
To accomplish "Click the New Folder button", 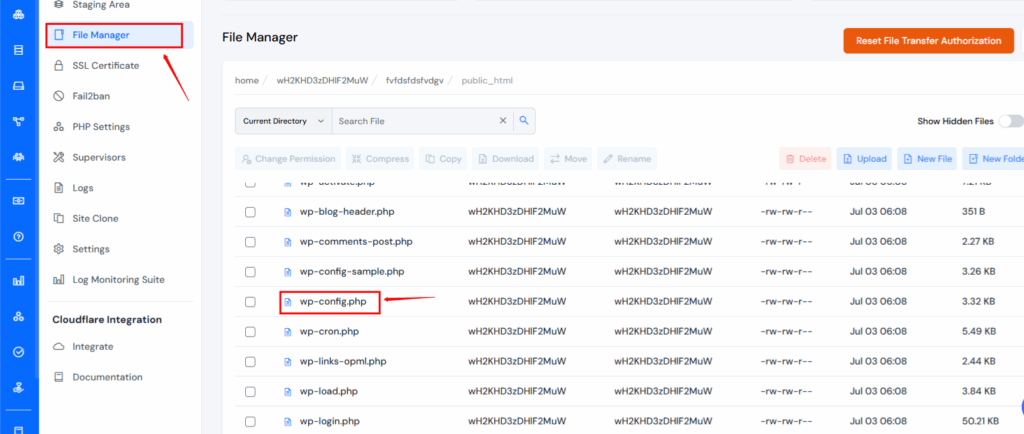I will 993,159.
